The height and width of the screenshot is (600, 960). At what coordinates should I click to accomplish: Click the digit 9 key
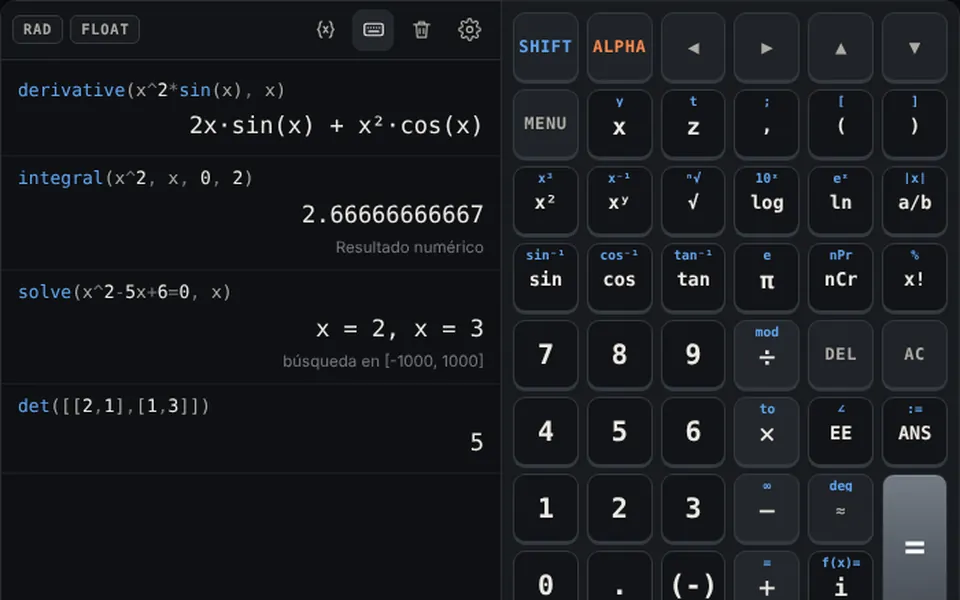click(693, 354)
